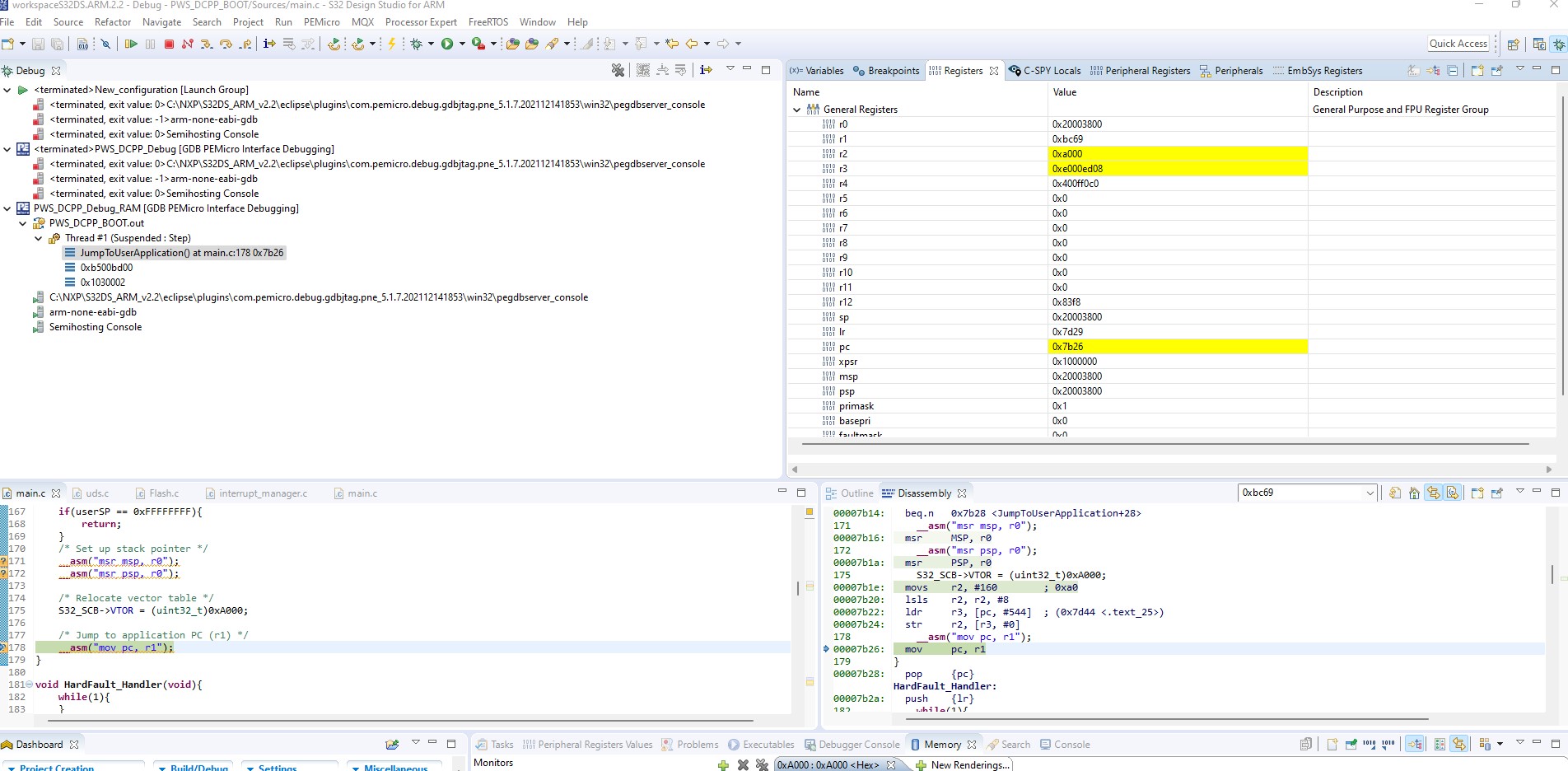
Task: Toggle Link with Active Debug Context
Action: [1434, 493]
